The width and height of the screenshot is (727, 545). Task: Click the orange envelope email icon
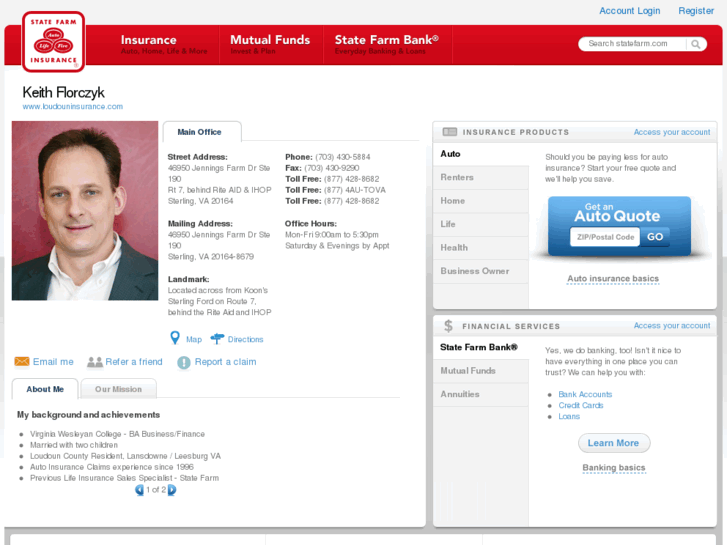click(22, 361)
